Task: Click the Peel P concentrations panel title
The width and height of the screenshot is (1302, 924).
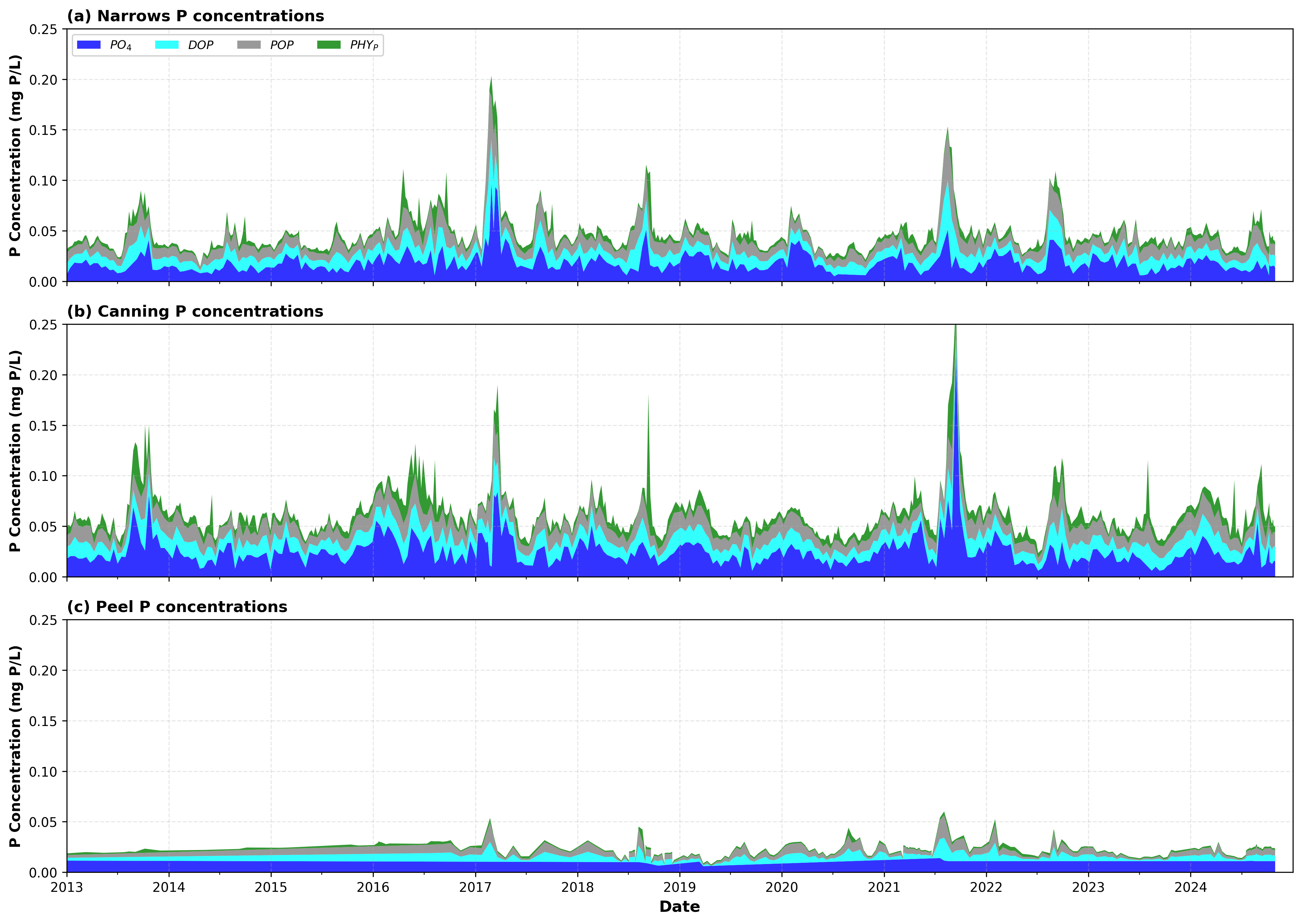Action: [x=177, y=606]
